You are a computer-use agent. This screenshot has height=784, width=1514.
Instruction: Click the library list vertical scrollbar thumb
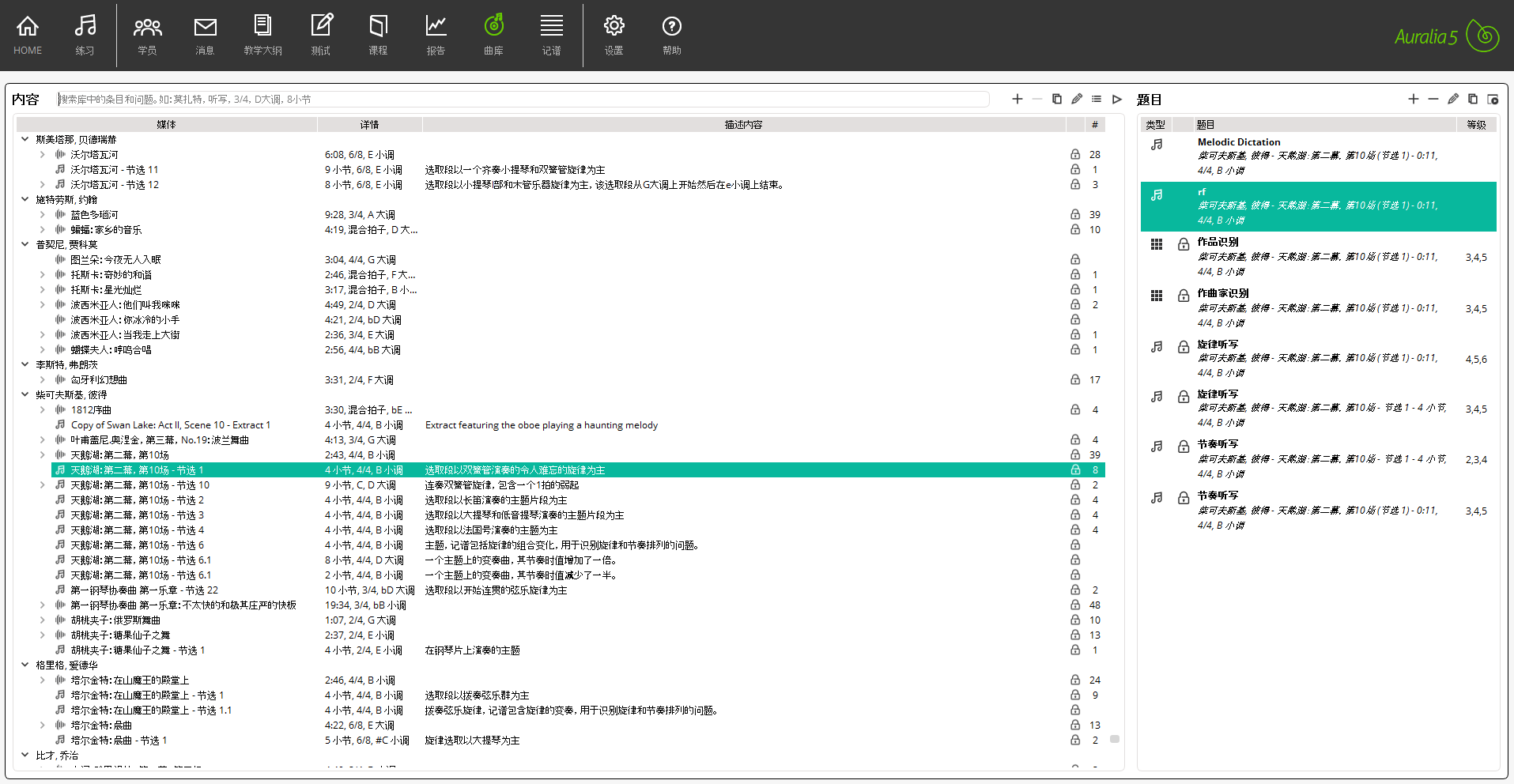pyautogui.click(x=1115, y=739)
